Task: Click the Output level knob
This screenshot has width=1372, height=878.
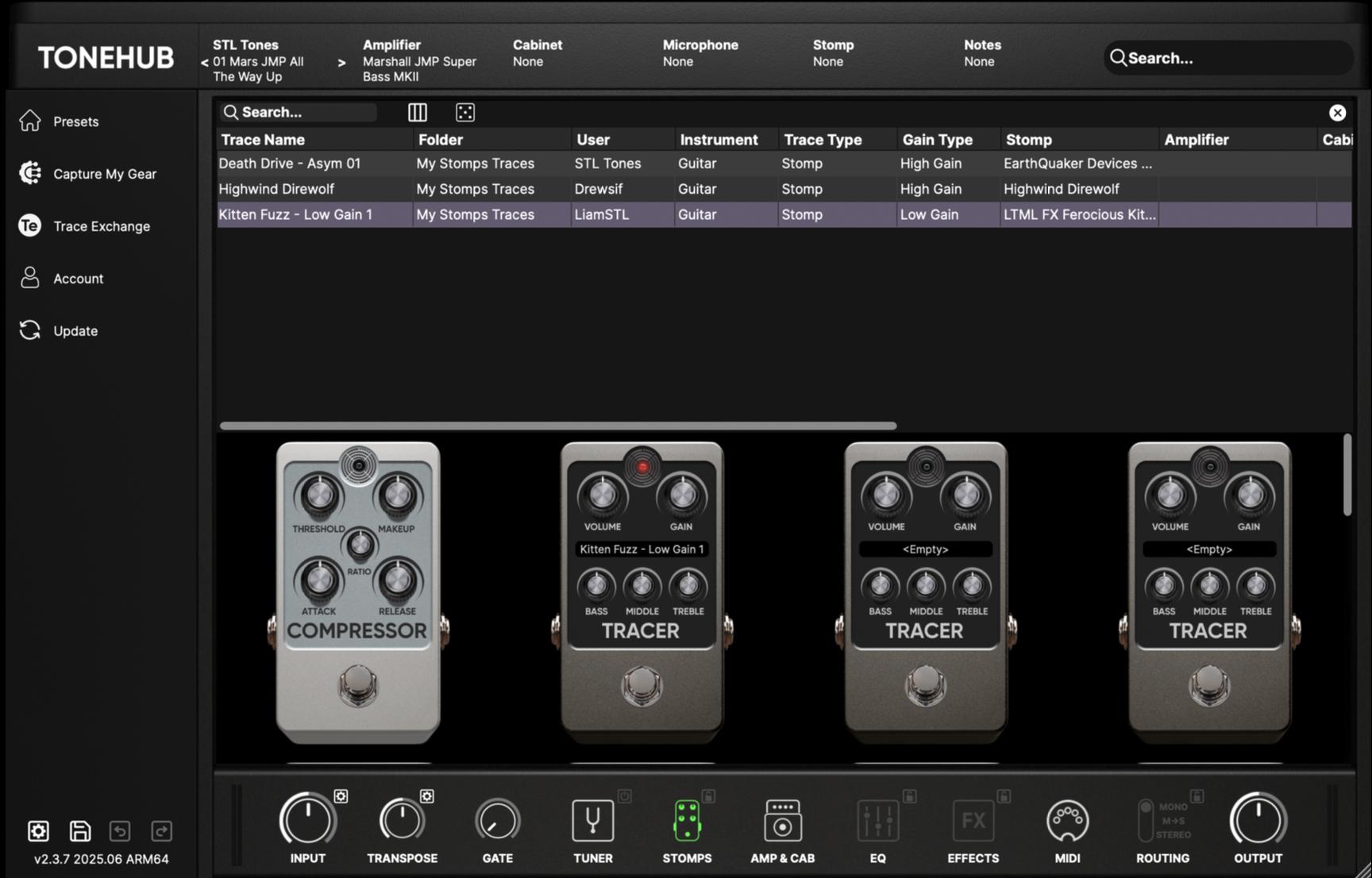Action: click(1258, 820)
